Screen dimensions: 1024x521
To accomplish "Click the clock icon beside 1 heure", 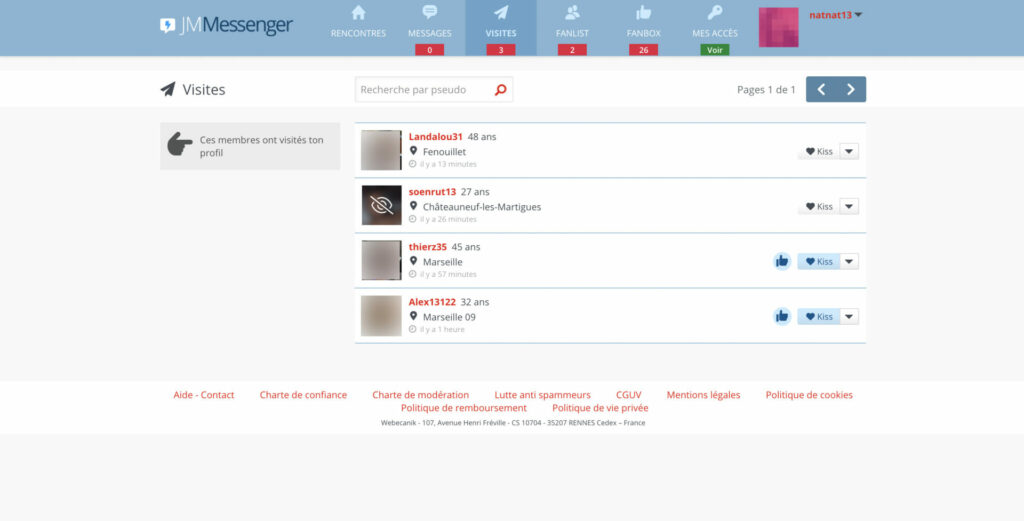I will pyautogui.click(x=413, y=329).
